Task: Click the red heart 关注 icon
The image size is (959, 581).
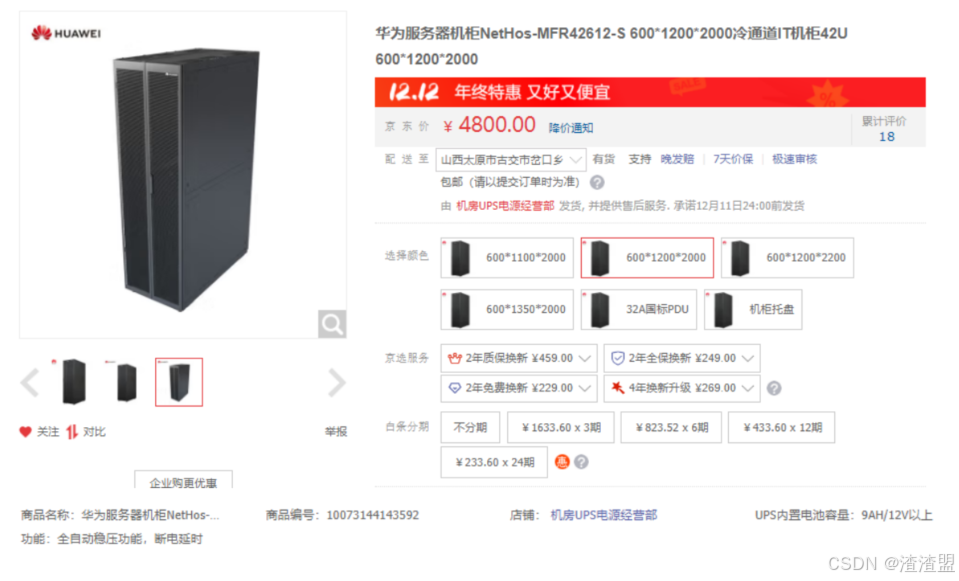Action: tap(25, 432)
